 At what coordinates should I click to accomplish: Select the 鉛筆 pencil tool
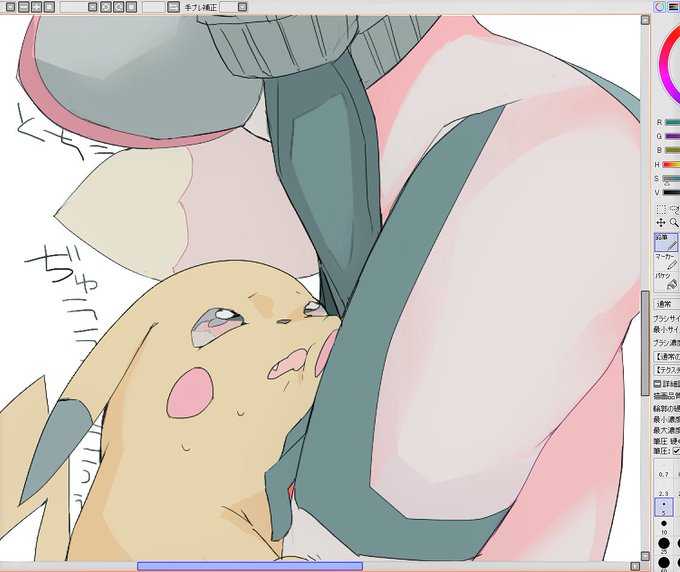tap(666, 242)
